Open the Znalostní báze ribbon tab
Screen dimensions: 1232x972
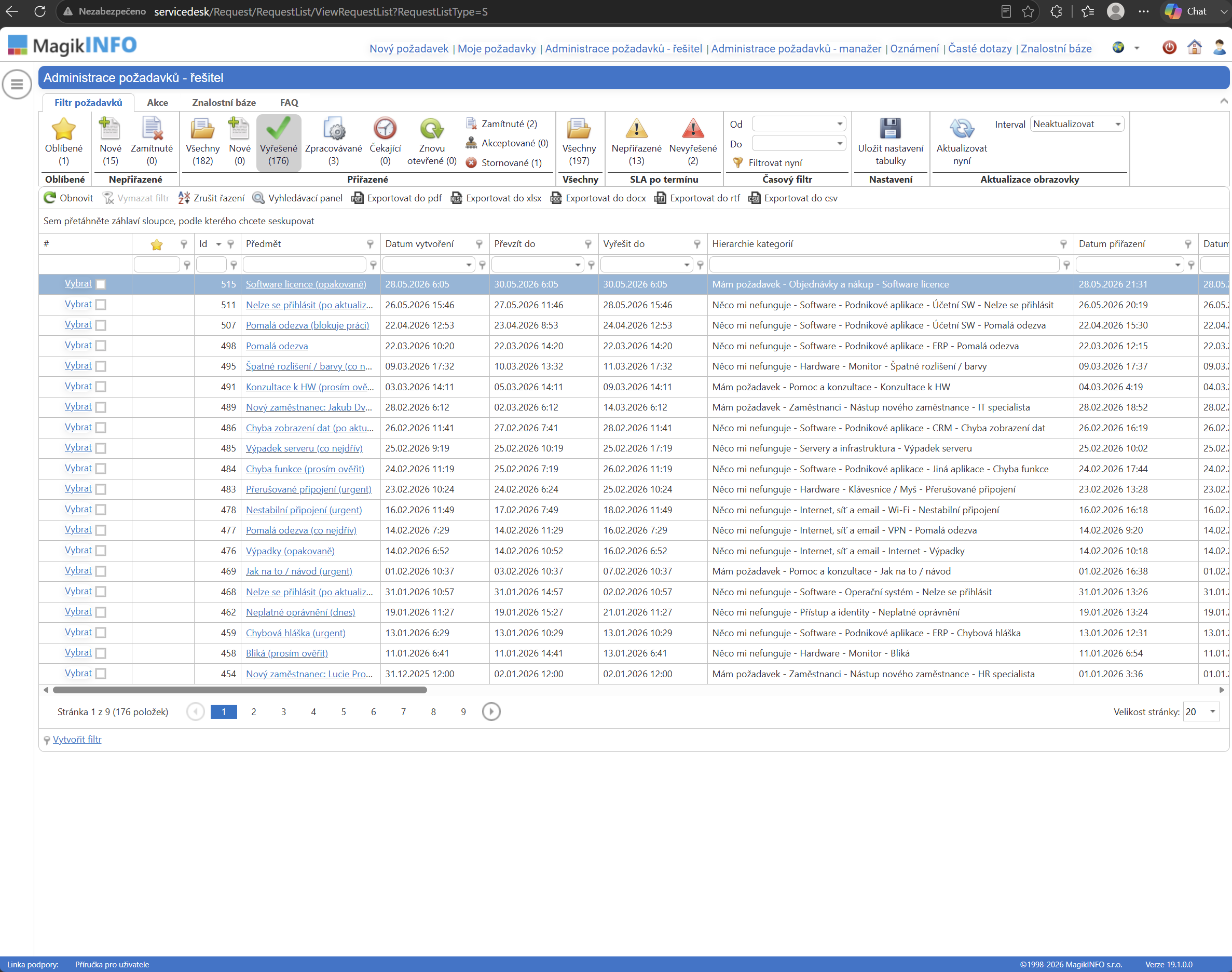(224, 102)
